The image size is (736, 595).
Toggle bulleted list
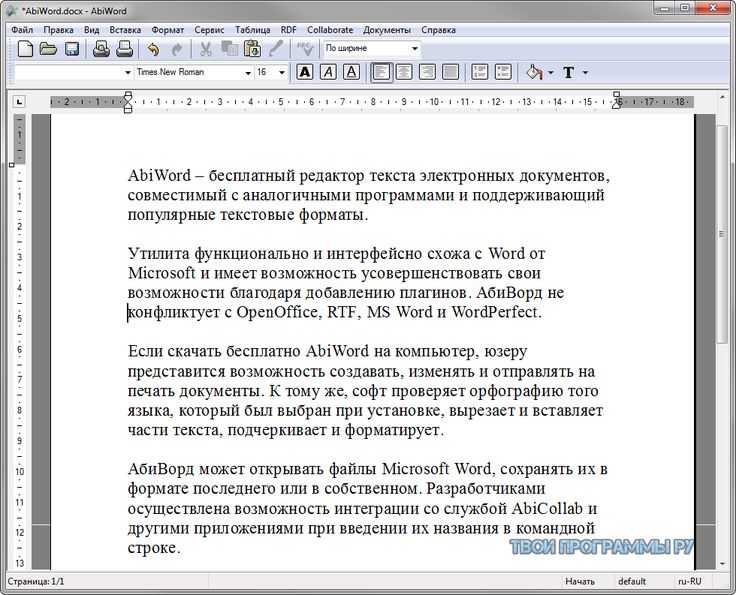503,72
